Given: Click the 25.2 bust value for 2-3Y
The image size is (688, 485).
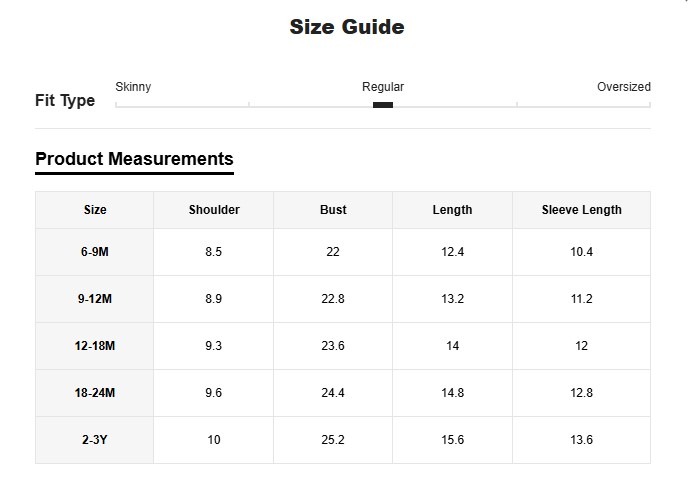Looking at the screenshot, I should coord(333,440).
